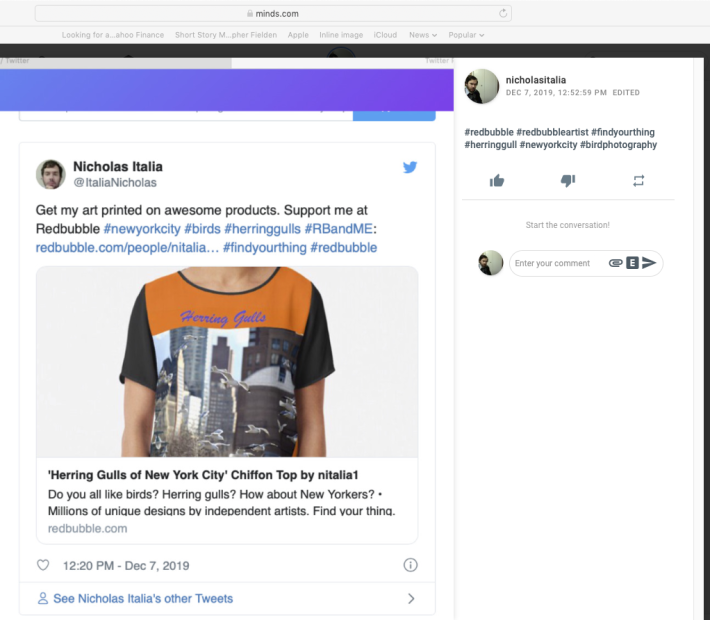The width and height of the screenshot is (710, 620).
Task: Open the Herring Gulls chiffon top image
Action: tap(227, 362)
